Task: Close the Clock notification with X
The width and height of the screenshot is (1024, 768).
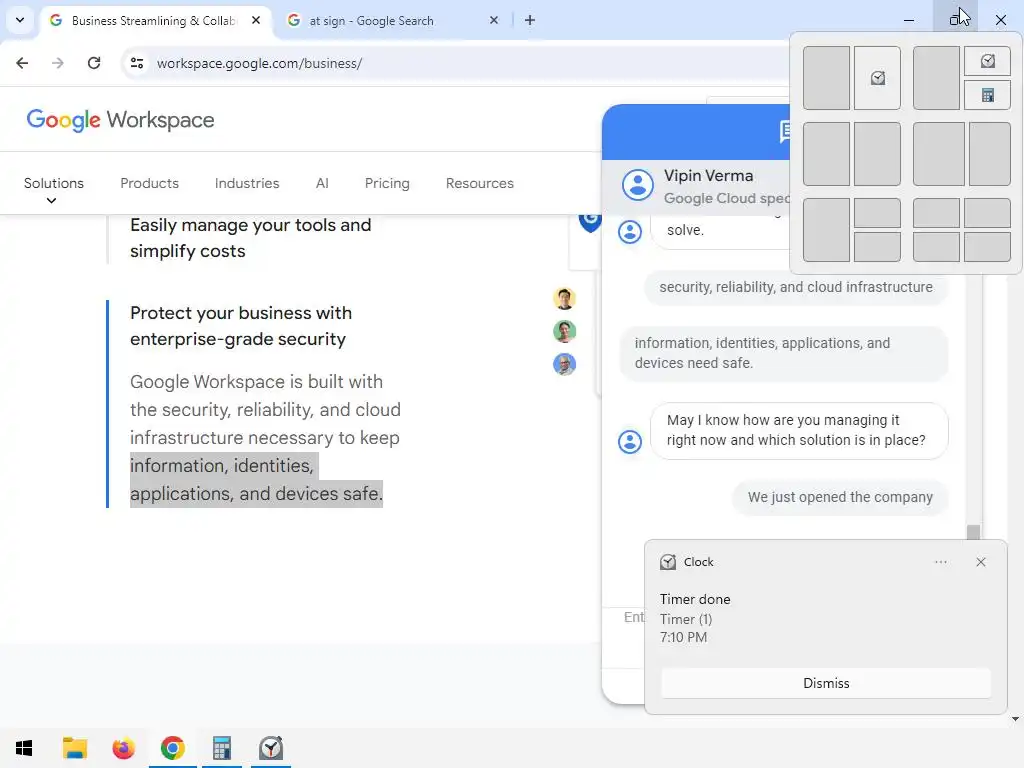Action: [x=981, y=562]
